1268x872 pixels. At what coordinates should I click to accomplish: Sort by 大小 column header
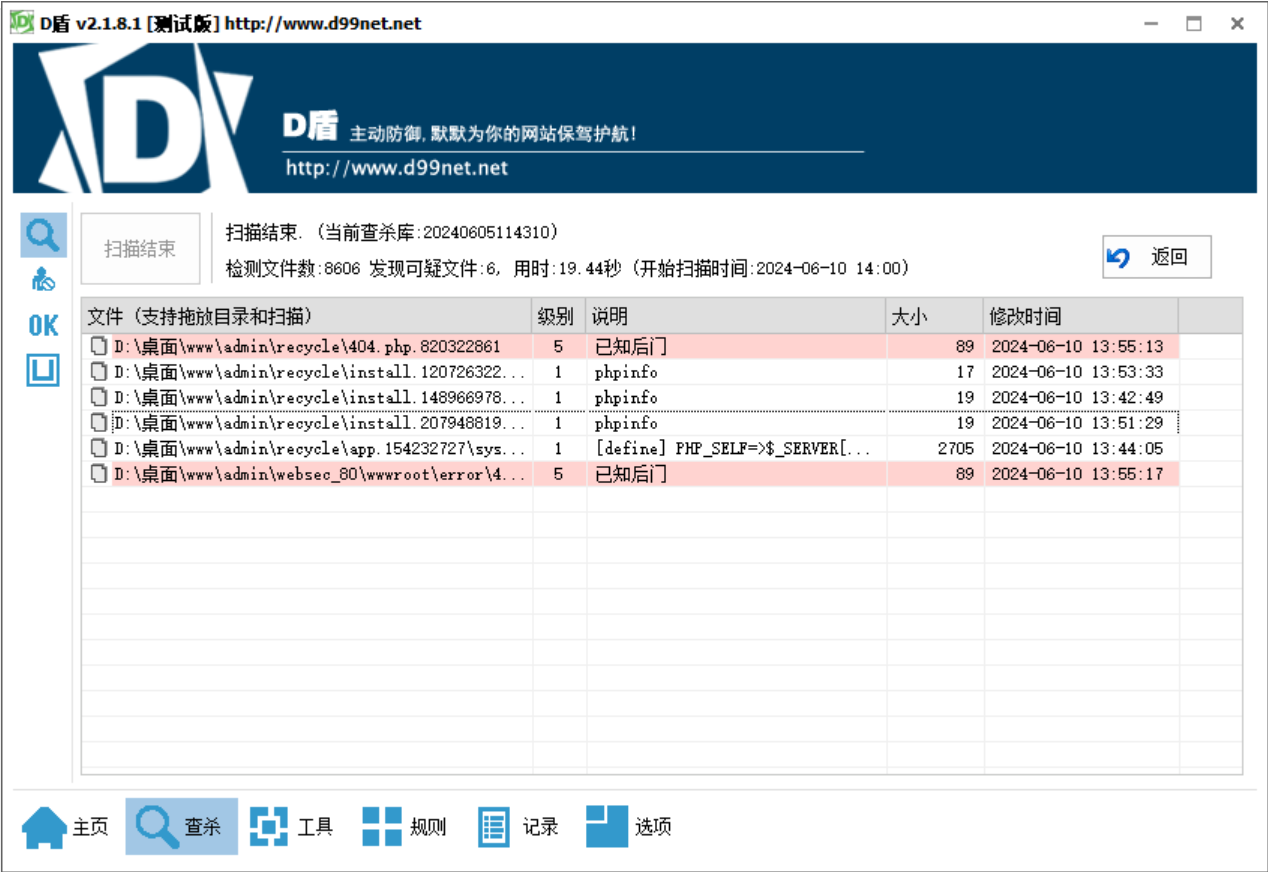pyautogui.click(x=934, y=316)
